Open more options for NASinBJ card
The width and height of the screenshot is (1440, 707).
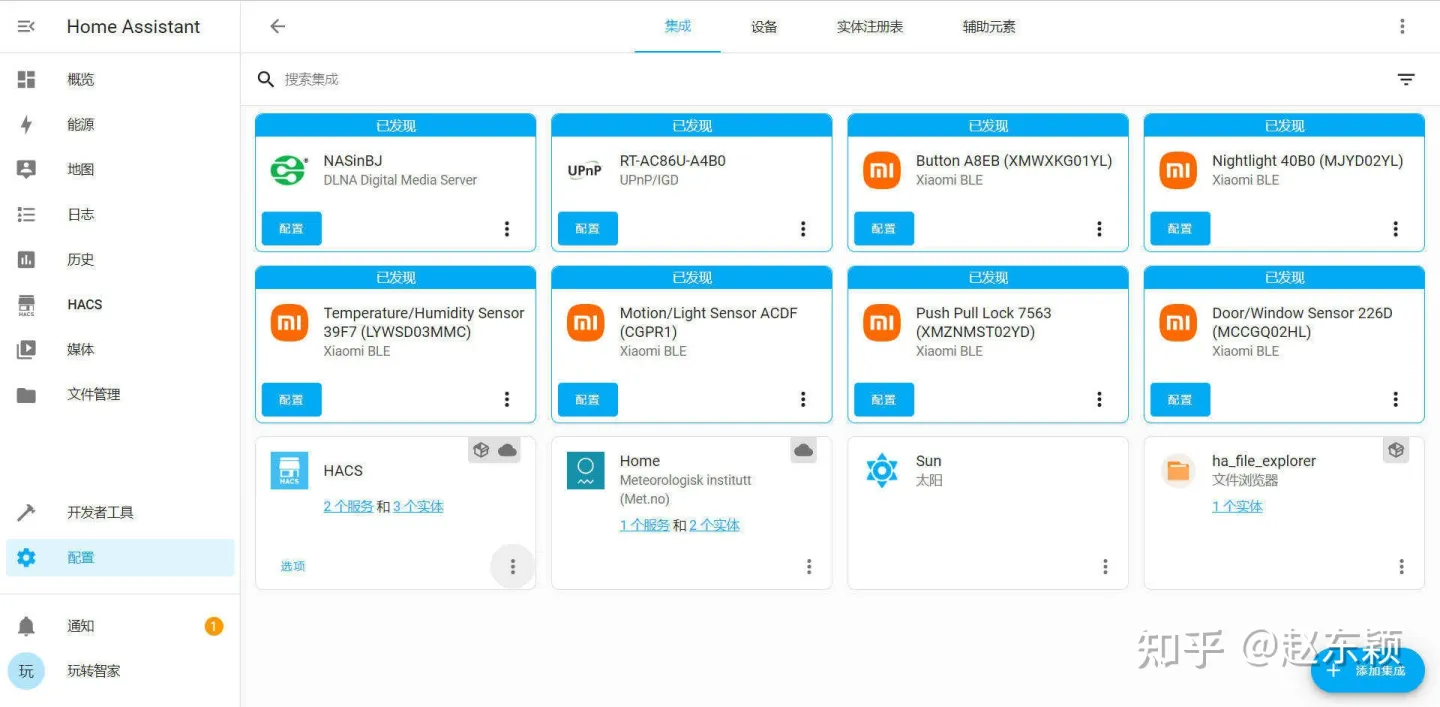[x=507, y=229]
